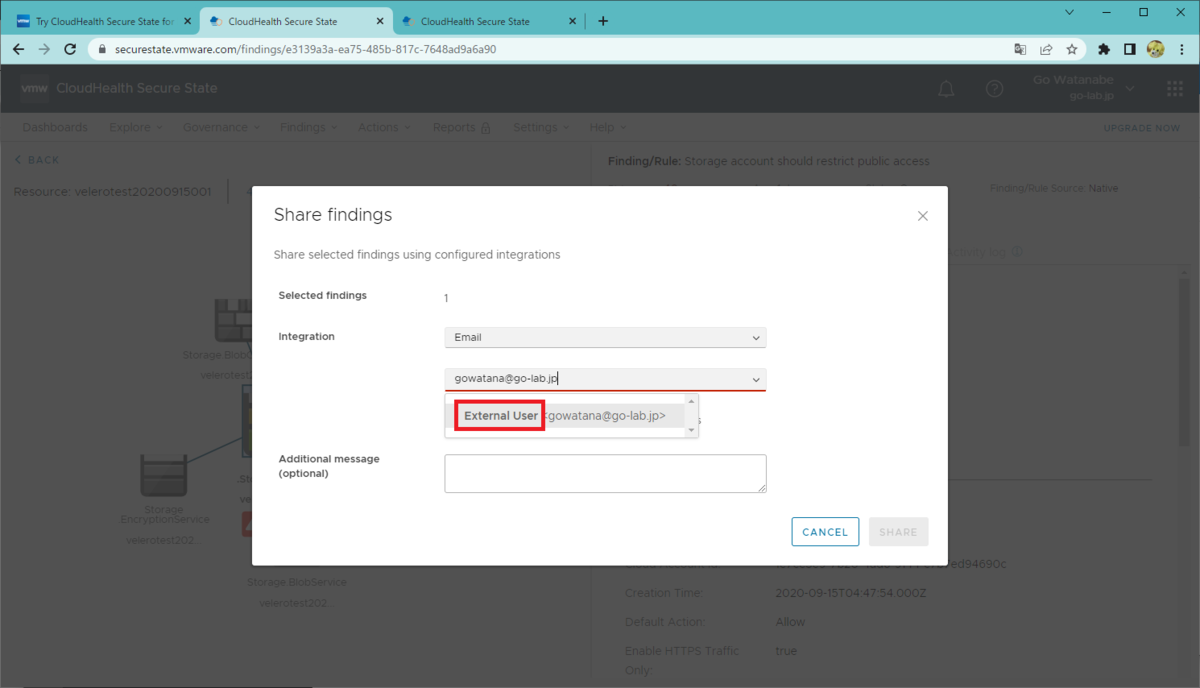This screenshot has width=1200, height=688.
Task: Open the Reports menu
Action: point(462,127)
